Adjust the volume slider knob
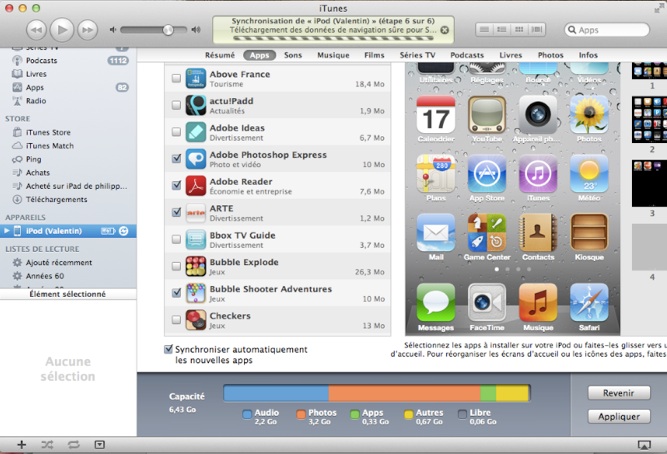This screenshot has width=667, height=454. (168, 30)
